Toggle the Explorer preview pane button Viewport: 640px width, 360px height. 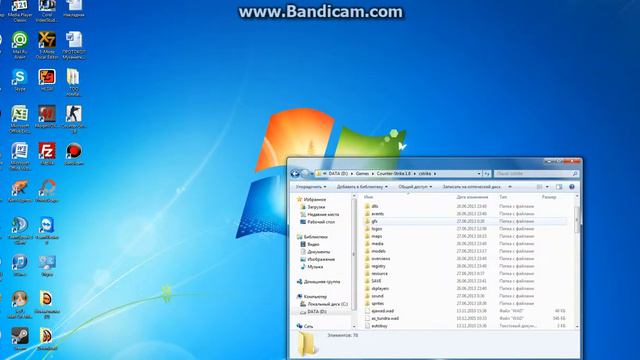click(559, 187)
